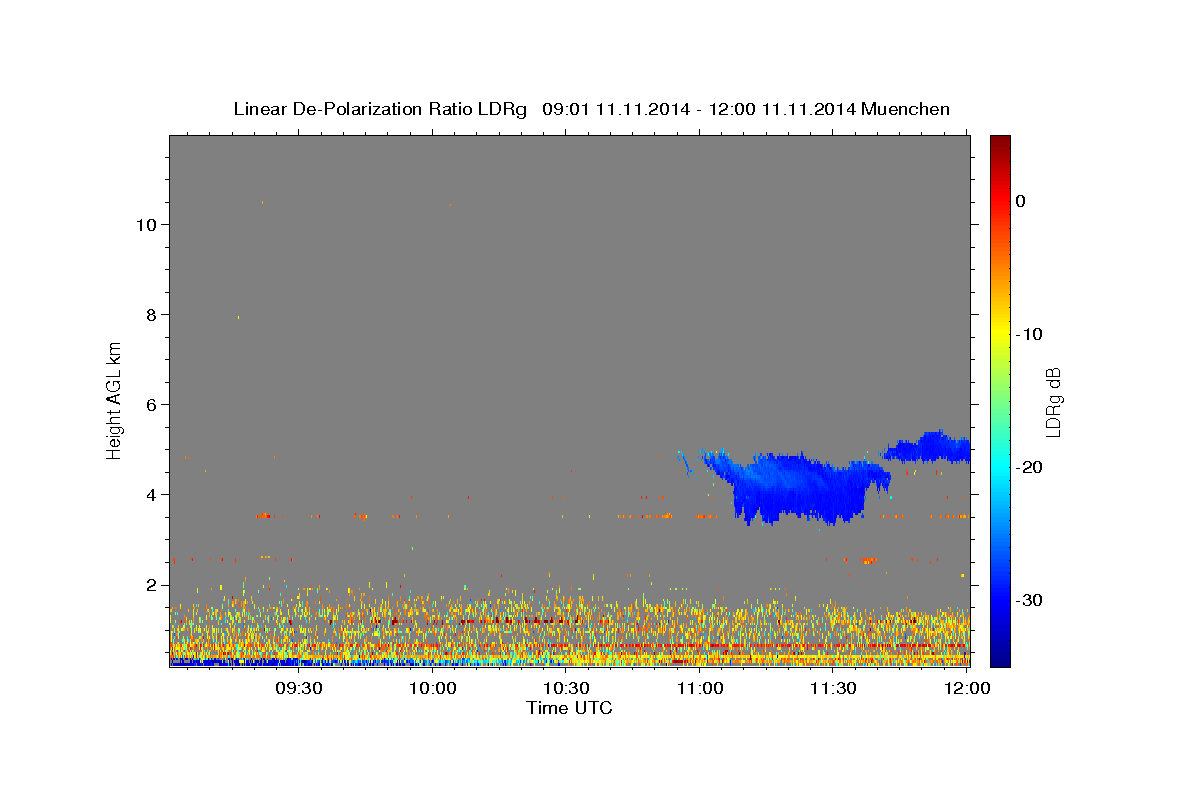The image size is (1200, 800).
Task: Click the 10:00 time tick label
Action: point(433,688)
